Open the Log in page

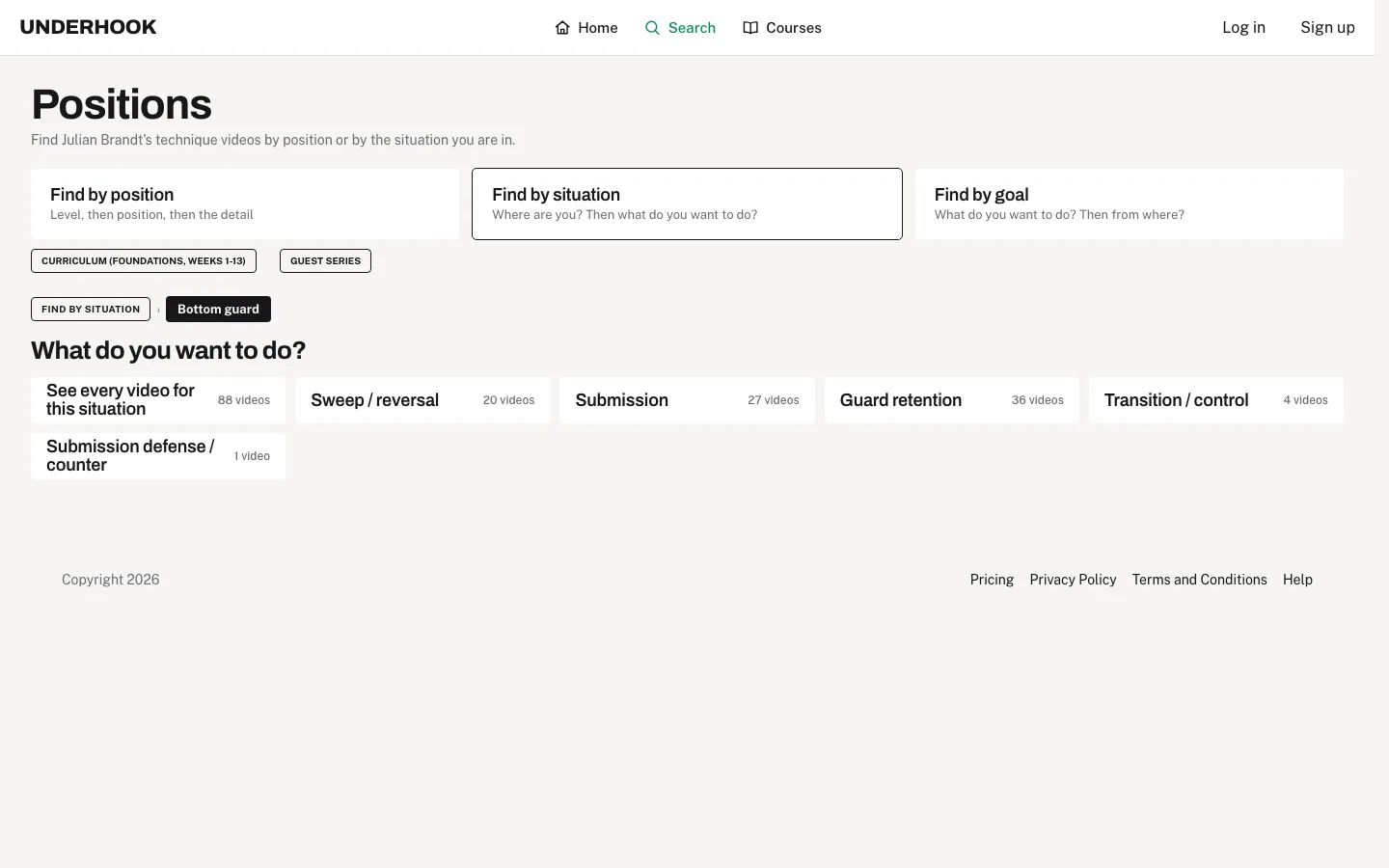point(1243,27)
